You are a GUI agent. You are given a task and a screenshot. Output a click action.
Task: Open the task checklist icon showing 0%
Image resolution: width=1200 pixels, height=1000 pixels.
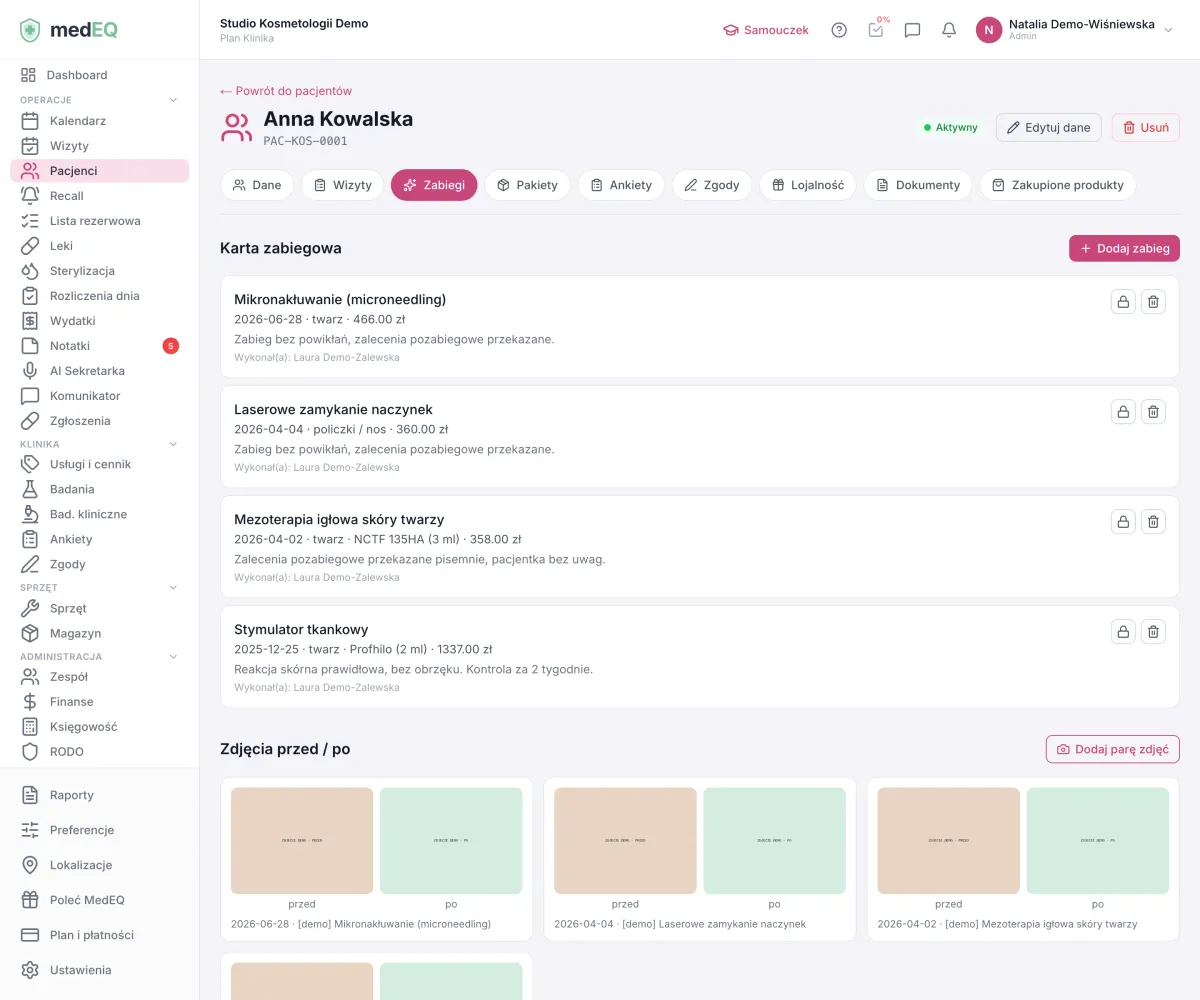coord(876,29)
